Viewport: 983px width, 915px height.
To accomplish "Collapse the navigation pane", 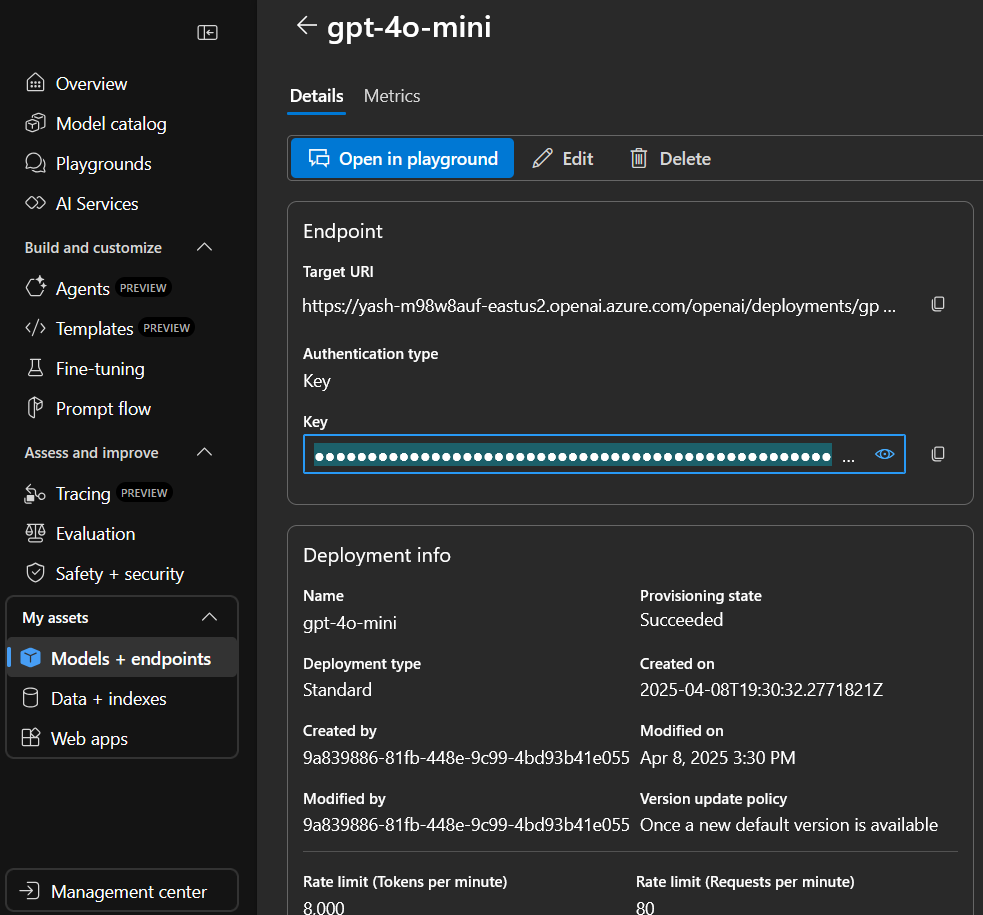I will 207,32.
